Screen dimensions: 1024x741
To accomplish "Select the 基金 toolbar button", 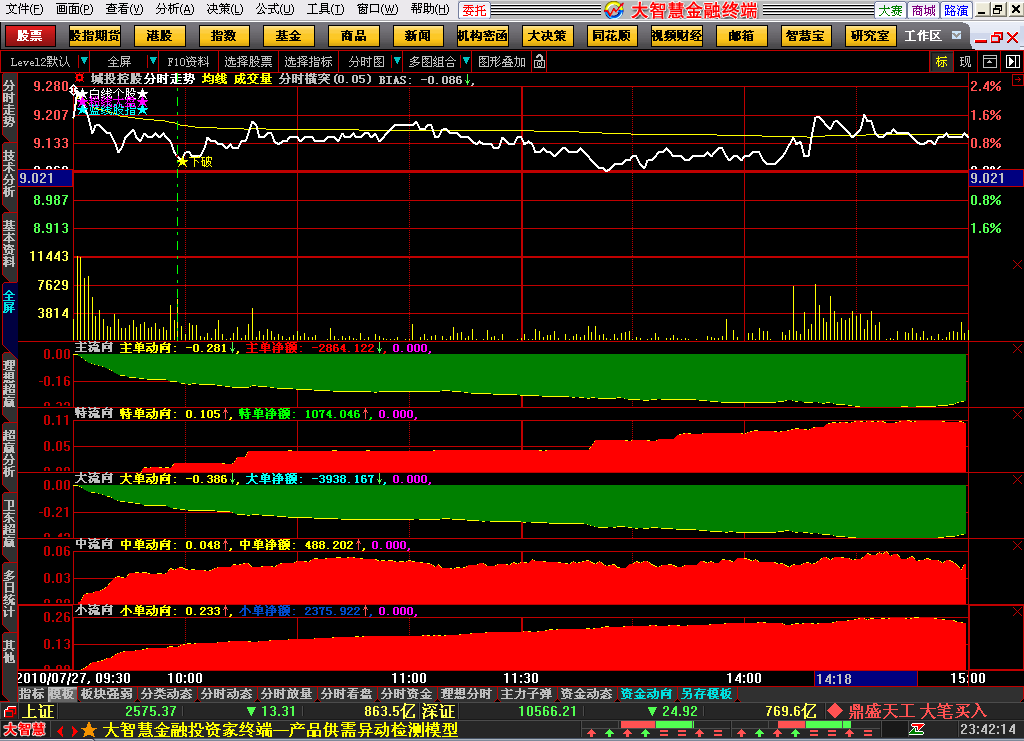I will [x=289, y=35].
